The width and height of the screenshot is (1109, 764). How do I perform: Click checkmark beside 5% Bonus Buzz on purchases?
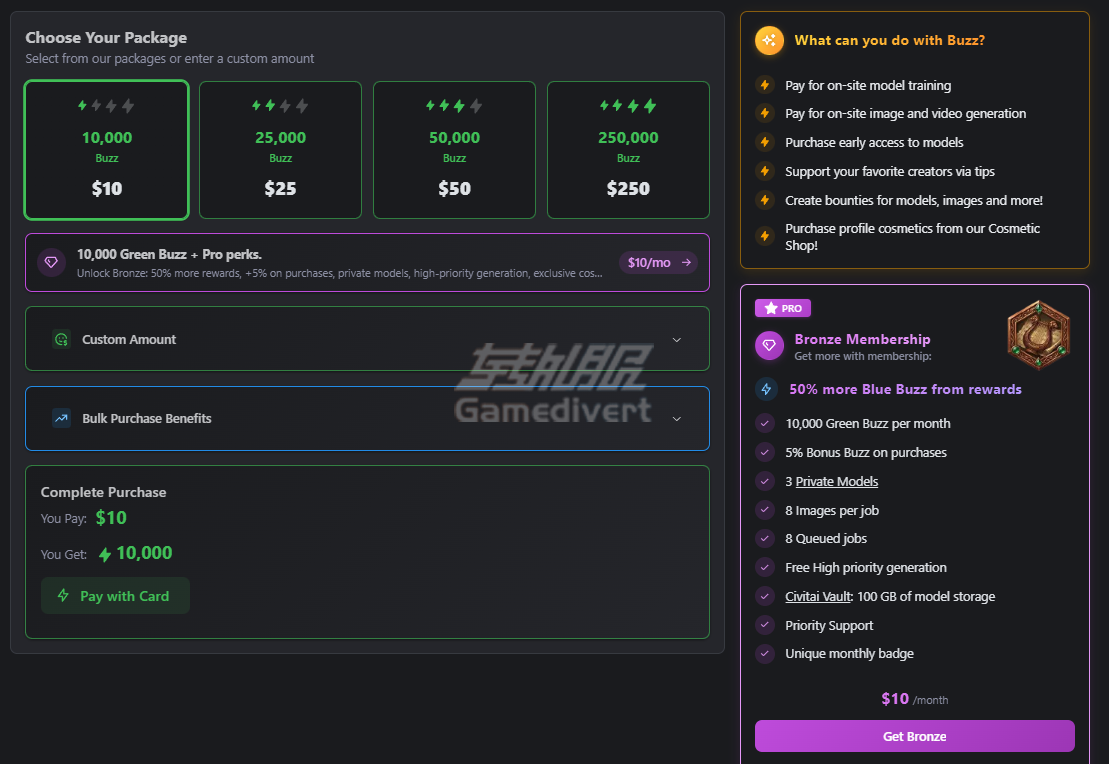(x=765, y=452)
